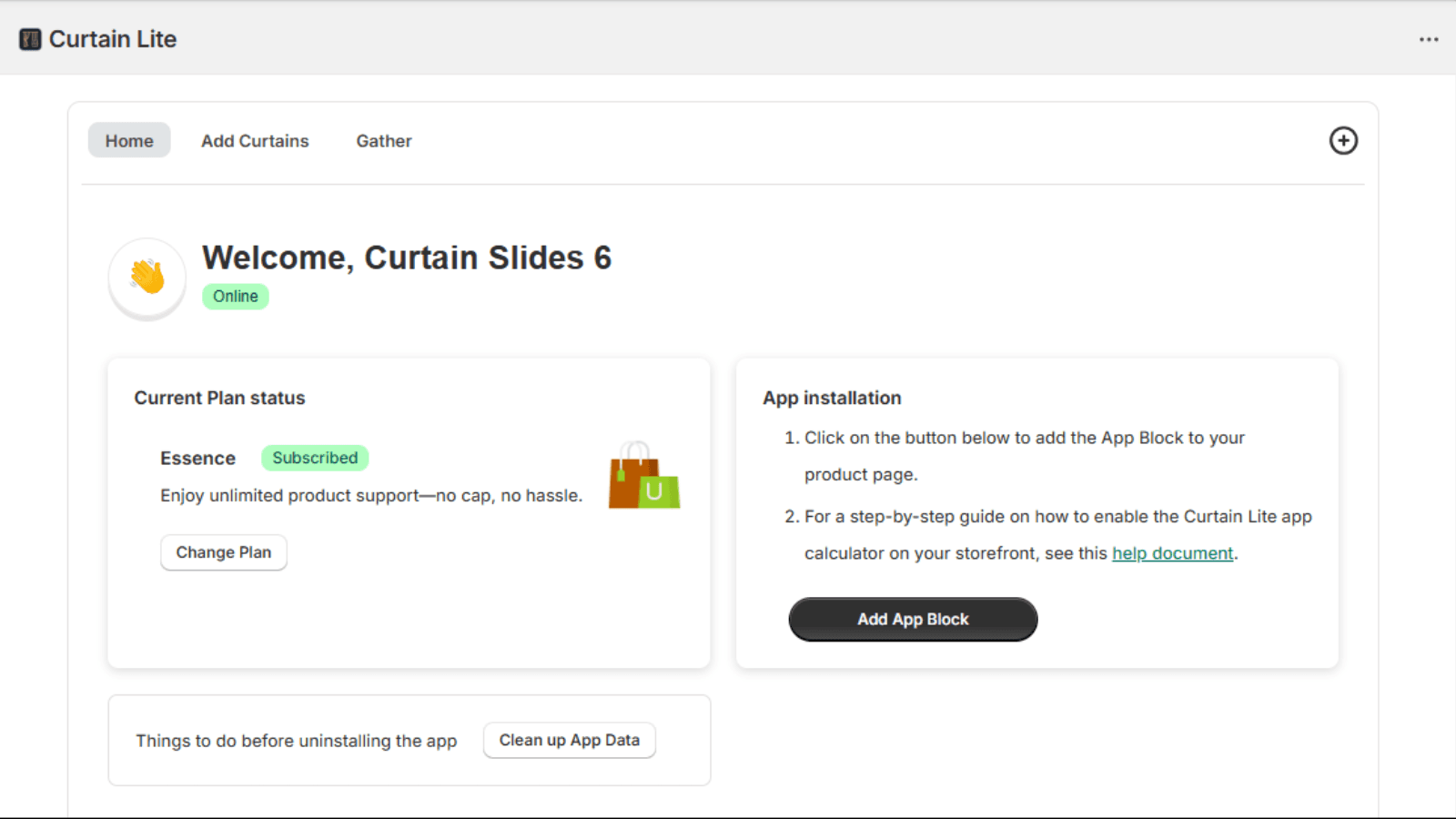The width and height of the screenshot is (1456, 819).
Task: Open the help document link
Action: click(1172, 552)
